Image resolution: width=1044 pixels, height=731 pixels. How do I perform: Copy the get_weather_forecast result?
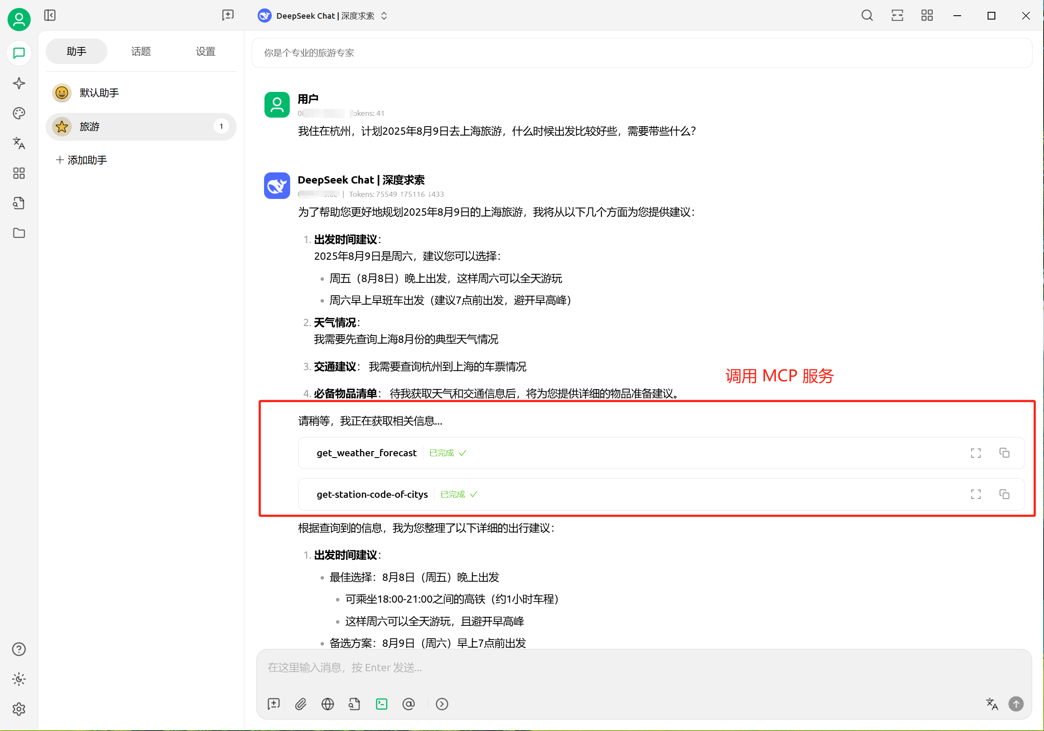1004,453
